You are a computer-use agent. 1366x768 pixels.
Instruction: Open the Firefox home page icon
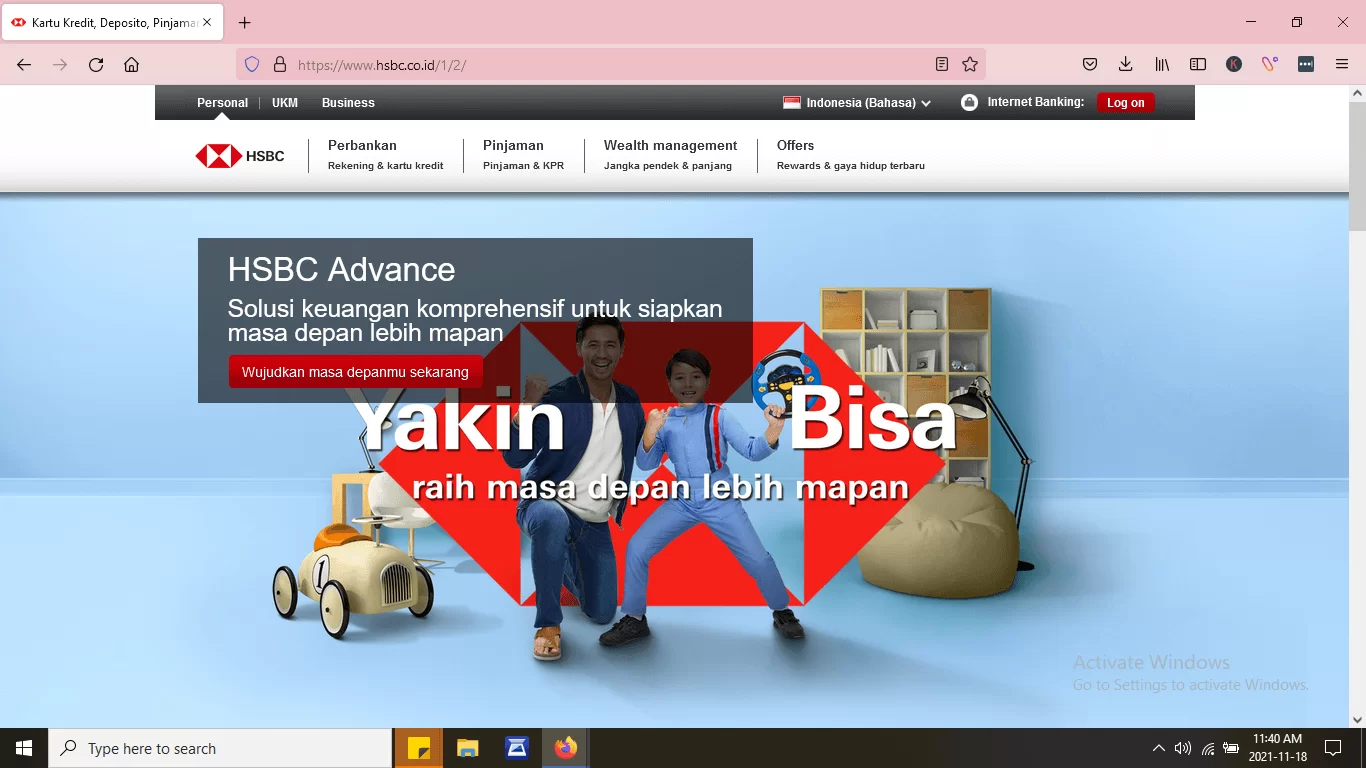click(131, 64)
